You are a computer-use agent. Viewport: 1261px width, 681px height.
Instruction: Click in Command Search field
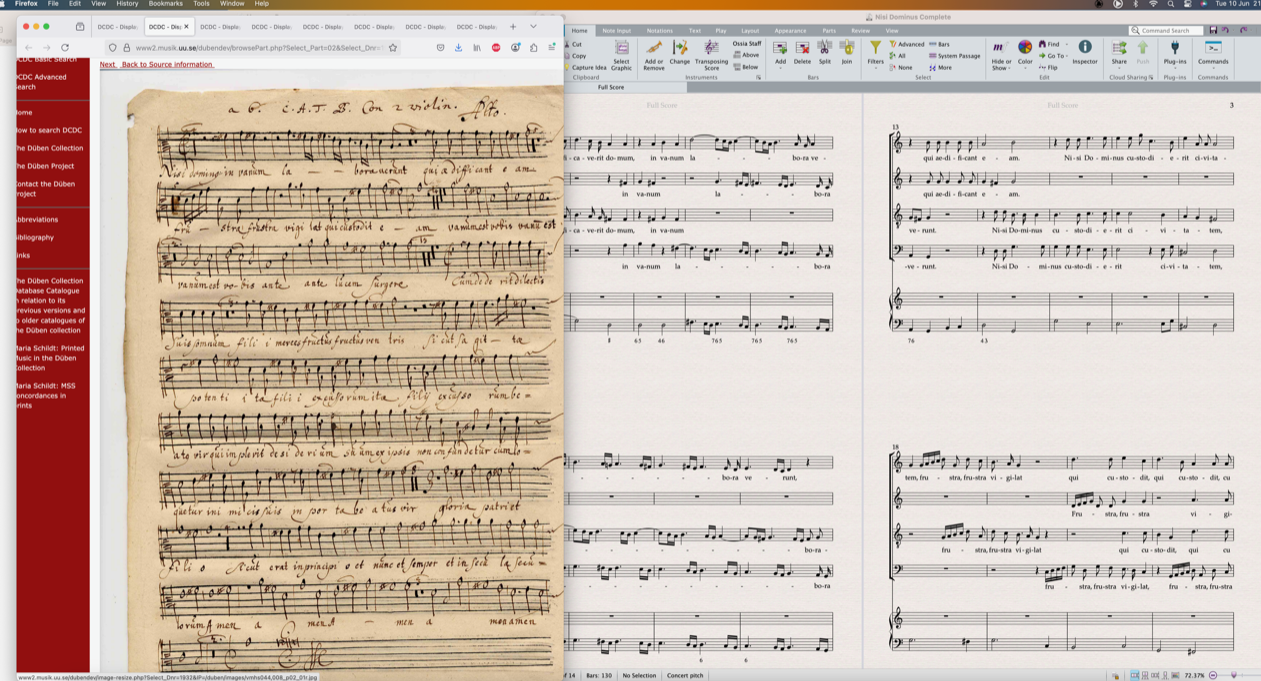coord(1165,31)
